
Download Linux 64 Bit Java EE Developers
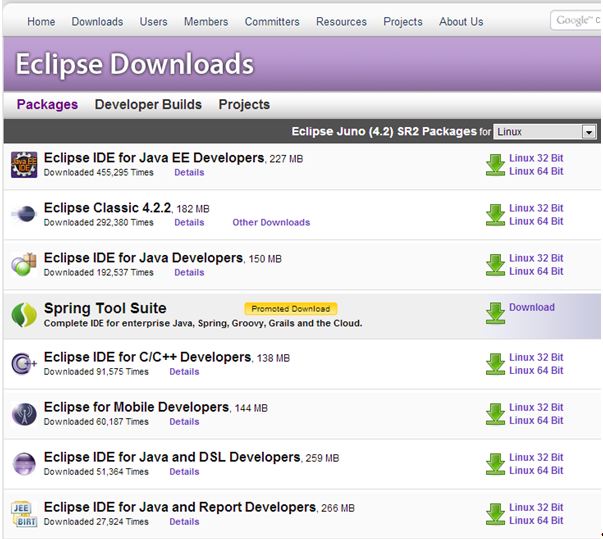[x=536, y=171]
